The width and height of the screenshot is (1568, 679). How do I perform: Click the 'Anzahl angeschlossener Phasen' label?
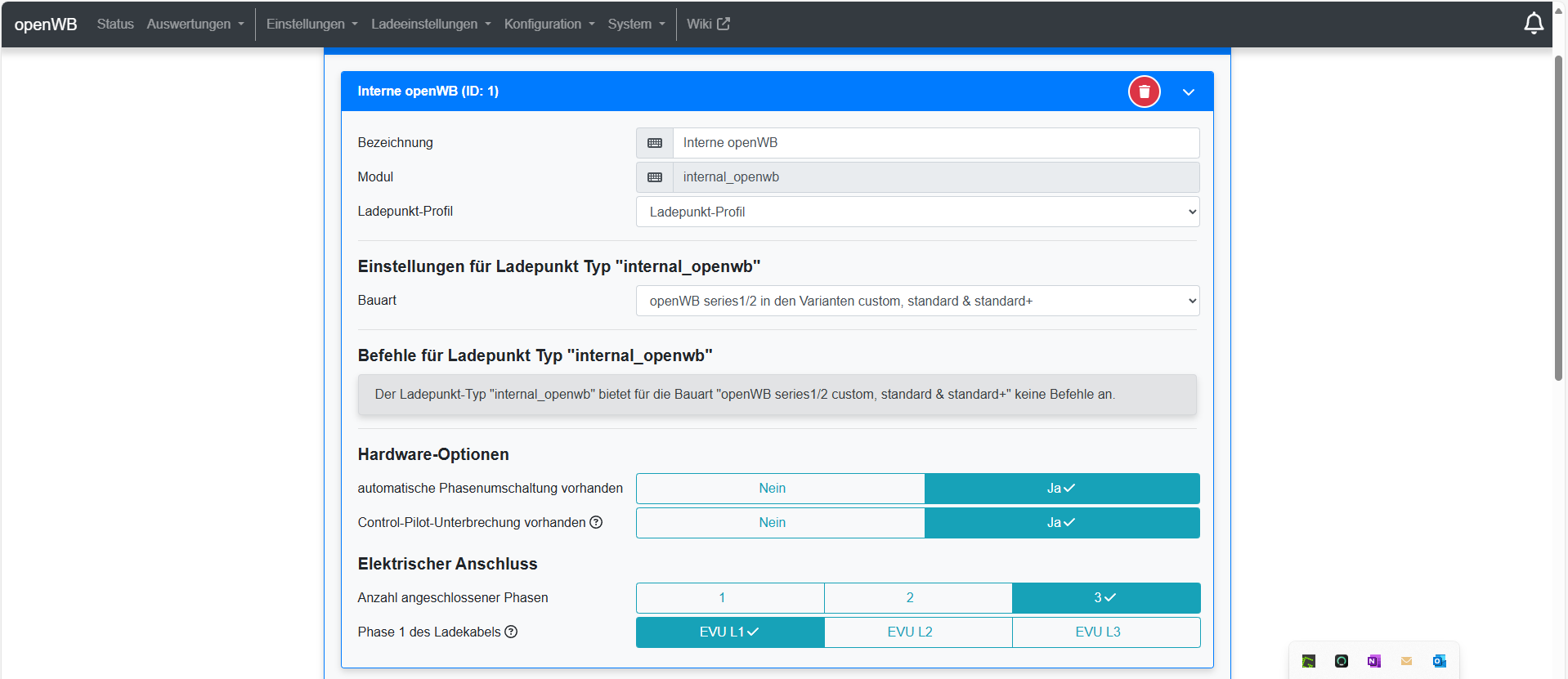(453, 597)
